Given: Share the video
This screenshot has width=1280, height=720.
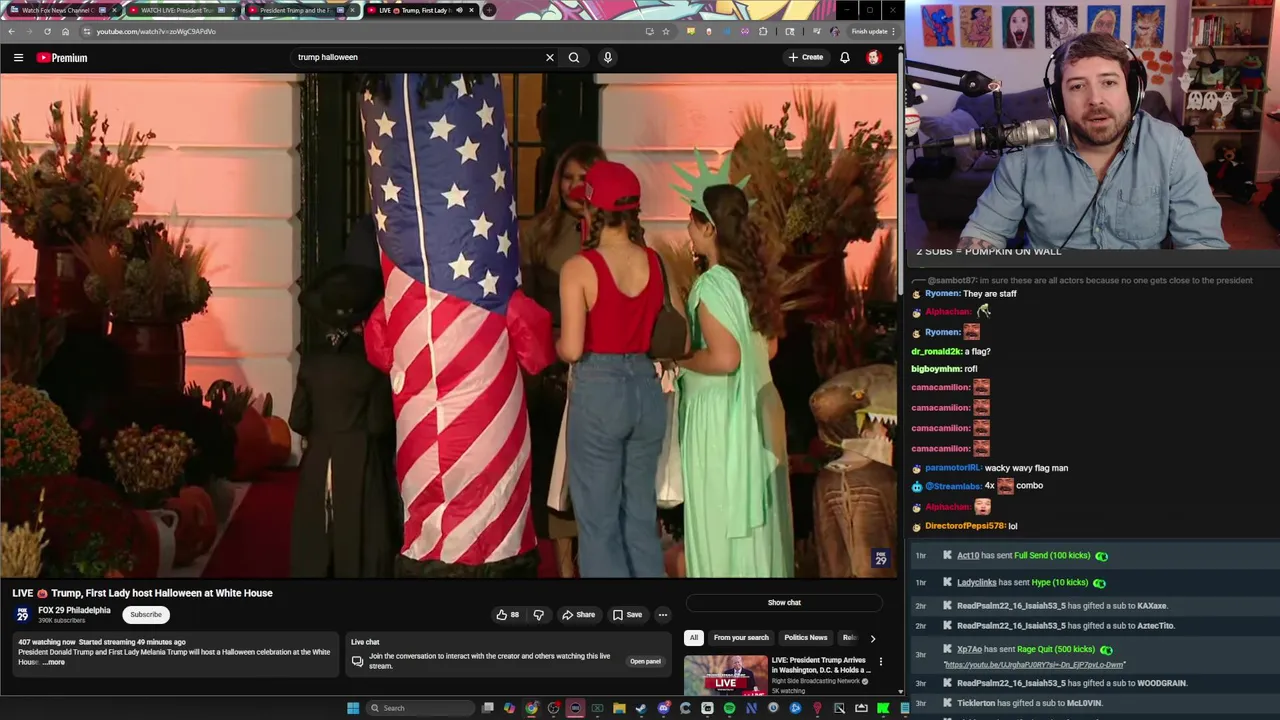Looking at the screenshot, I should coord(578,615).
